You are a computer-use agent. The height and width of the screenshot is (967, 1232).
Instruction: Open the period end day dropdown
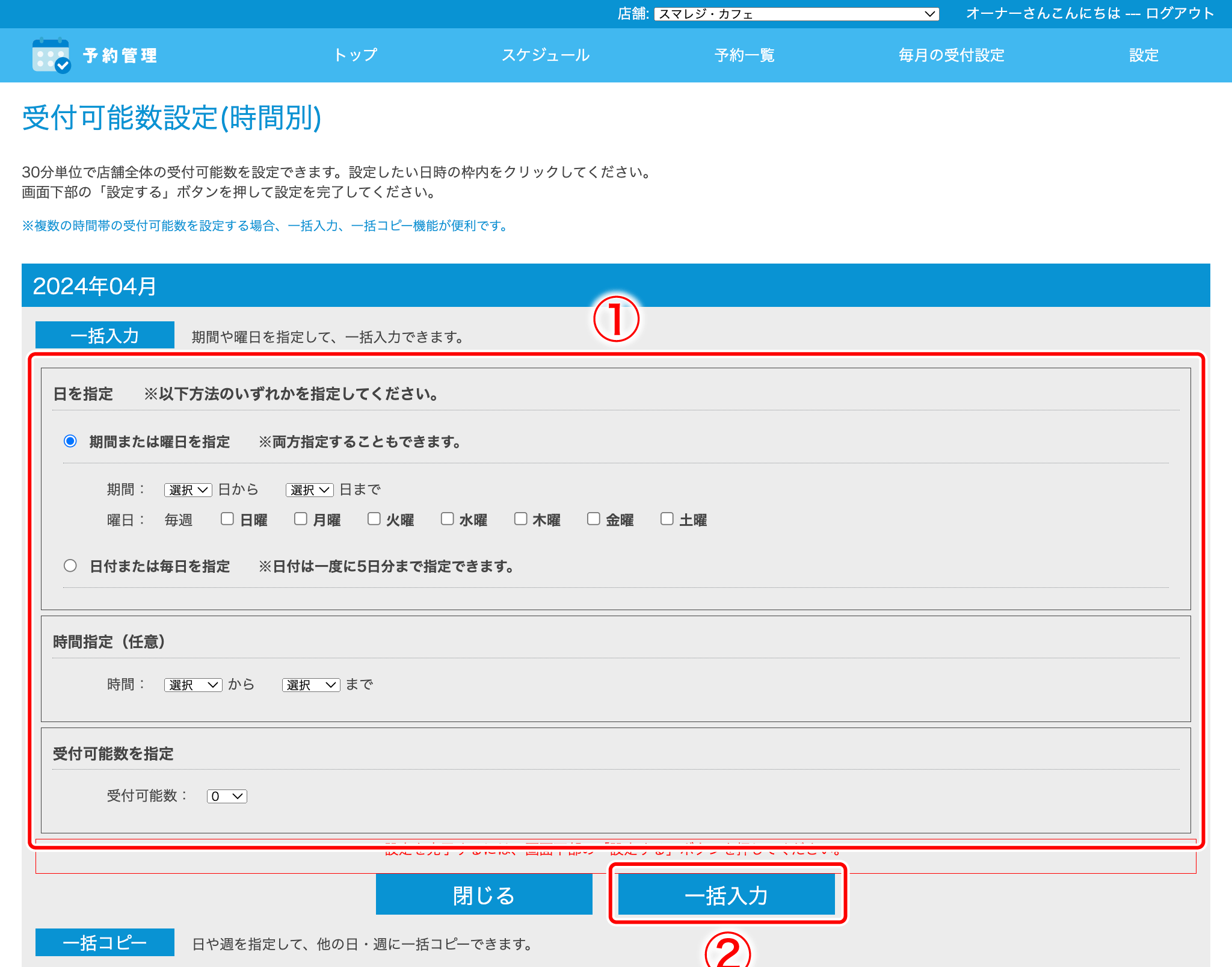309,490
